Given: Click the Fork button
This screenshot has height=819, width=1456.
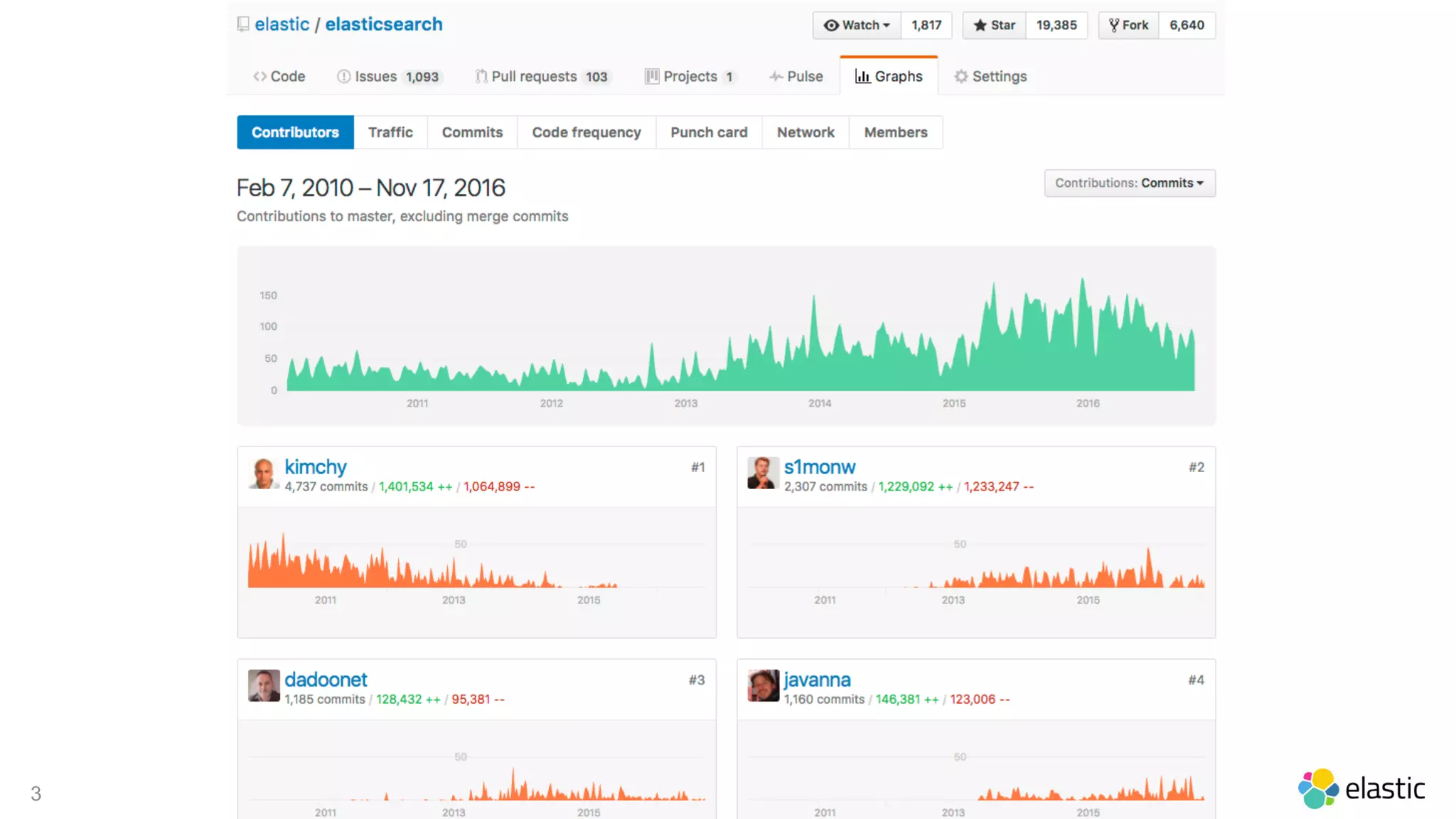Looking at the screenshot, I should point(1128,26).
